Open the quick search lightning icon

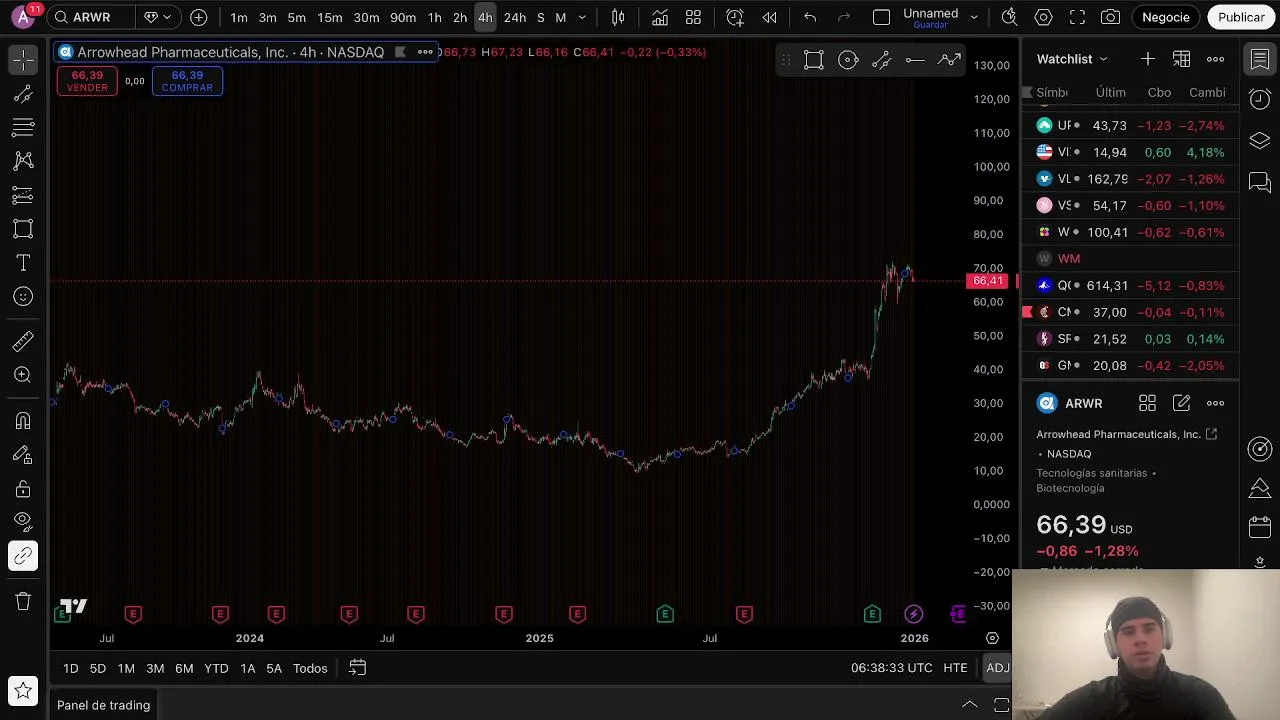pos(1009,17)
